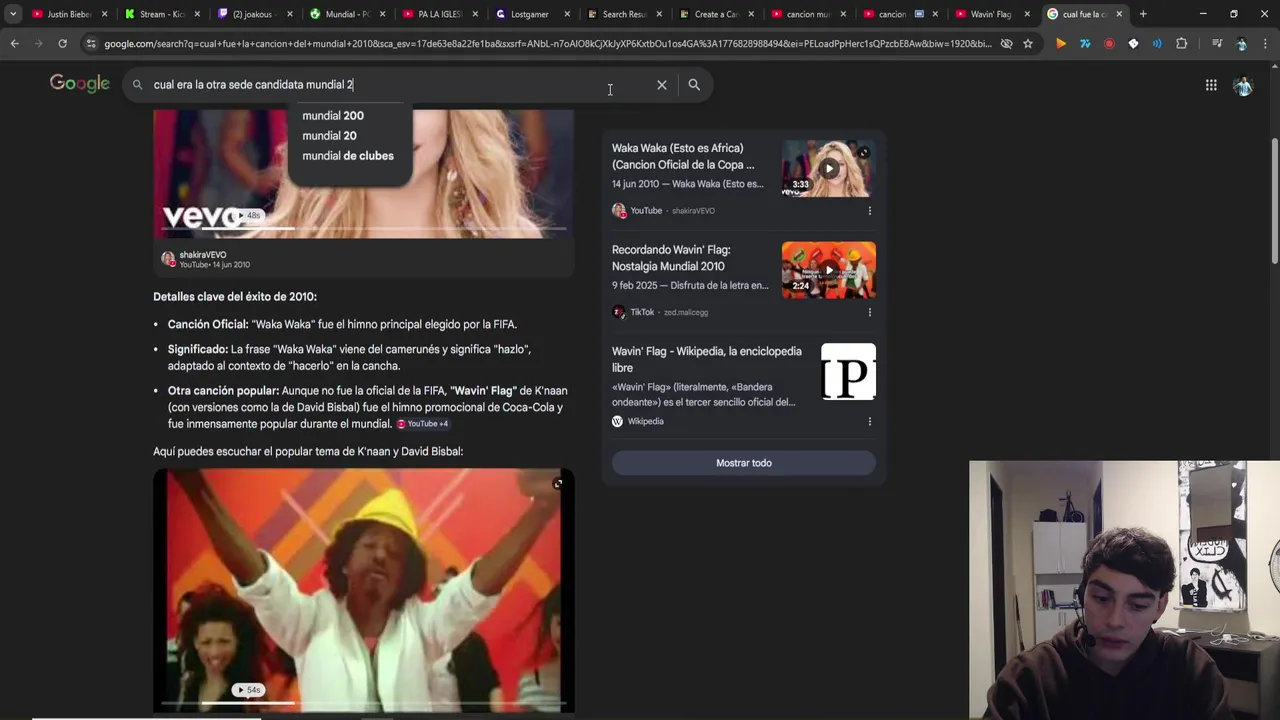Click the browser back arrow
The height and width of the screenshot is (720, 1280).
(x=14, y=44)
